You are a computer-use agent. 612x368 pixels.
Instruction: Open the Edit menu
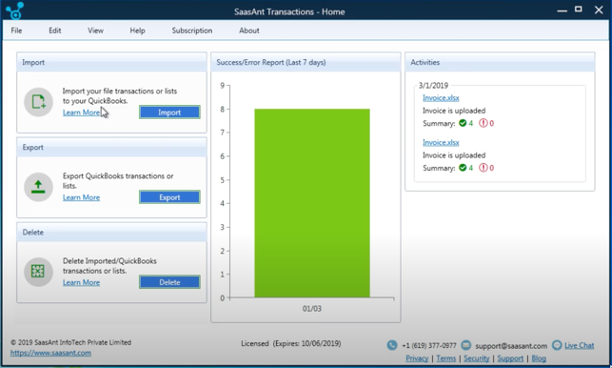[x=55, y=30]
